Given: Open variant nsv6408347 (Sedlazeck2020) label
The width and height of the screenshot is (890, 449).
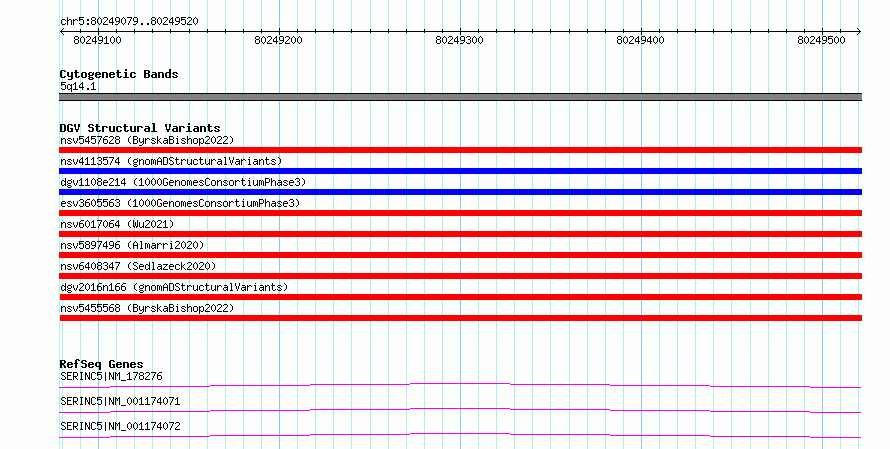Looking at the screenshot, I should pos(138,266).
